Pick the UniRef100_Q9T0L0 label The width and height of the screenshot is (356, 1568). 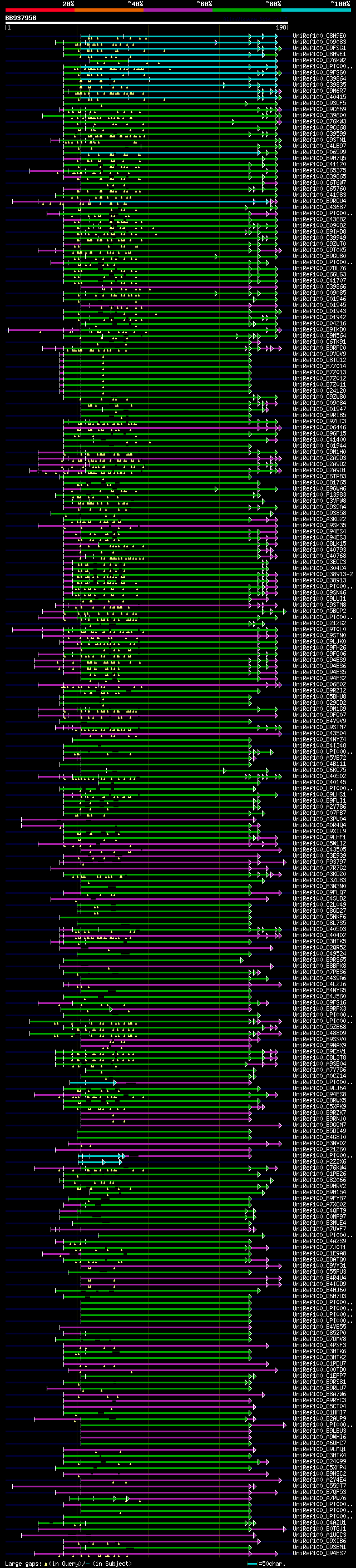tap(319, 630)
